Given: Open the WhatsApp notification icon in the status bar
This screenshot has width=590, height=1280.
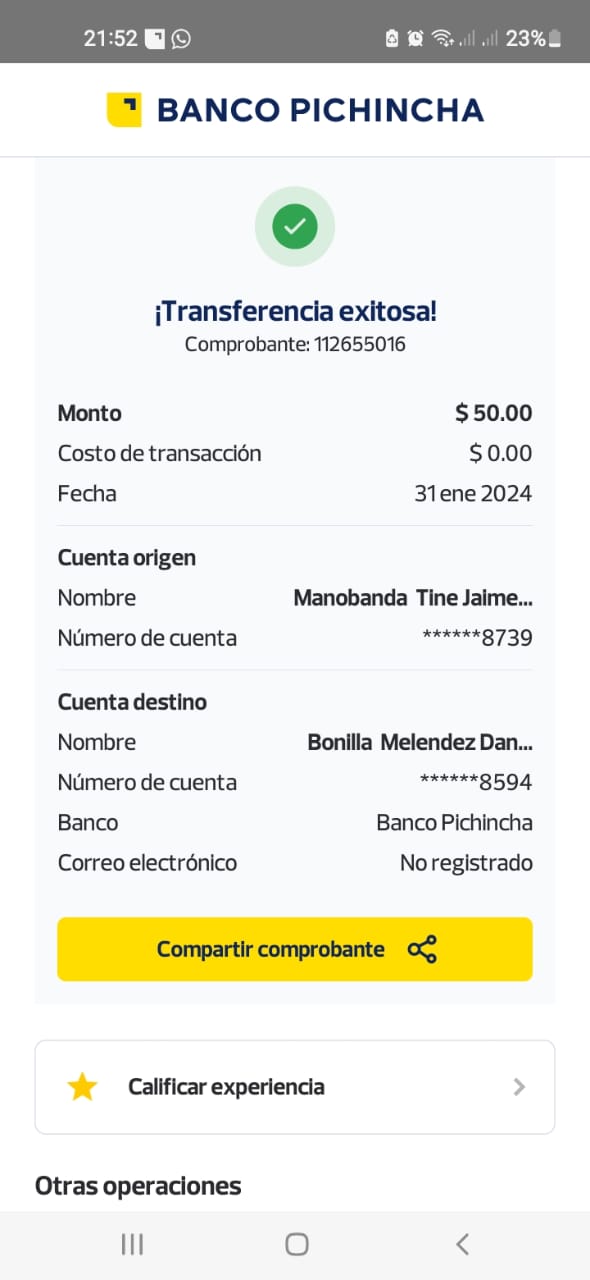Looking at the screenshot, I should 181,39.
